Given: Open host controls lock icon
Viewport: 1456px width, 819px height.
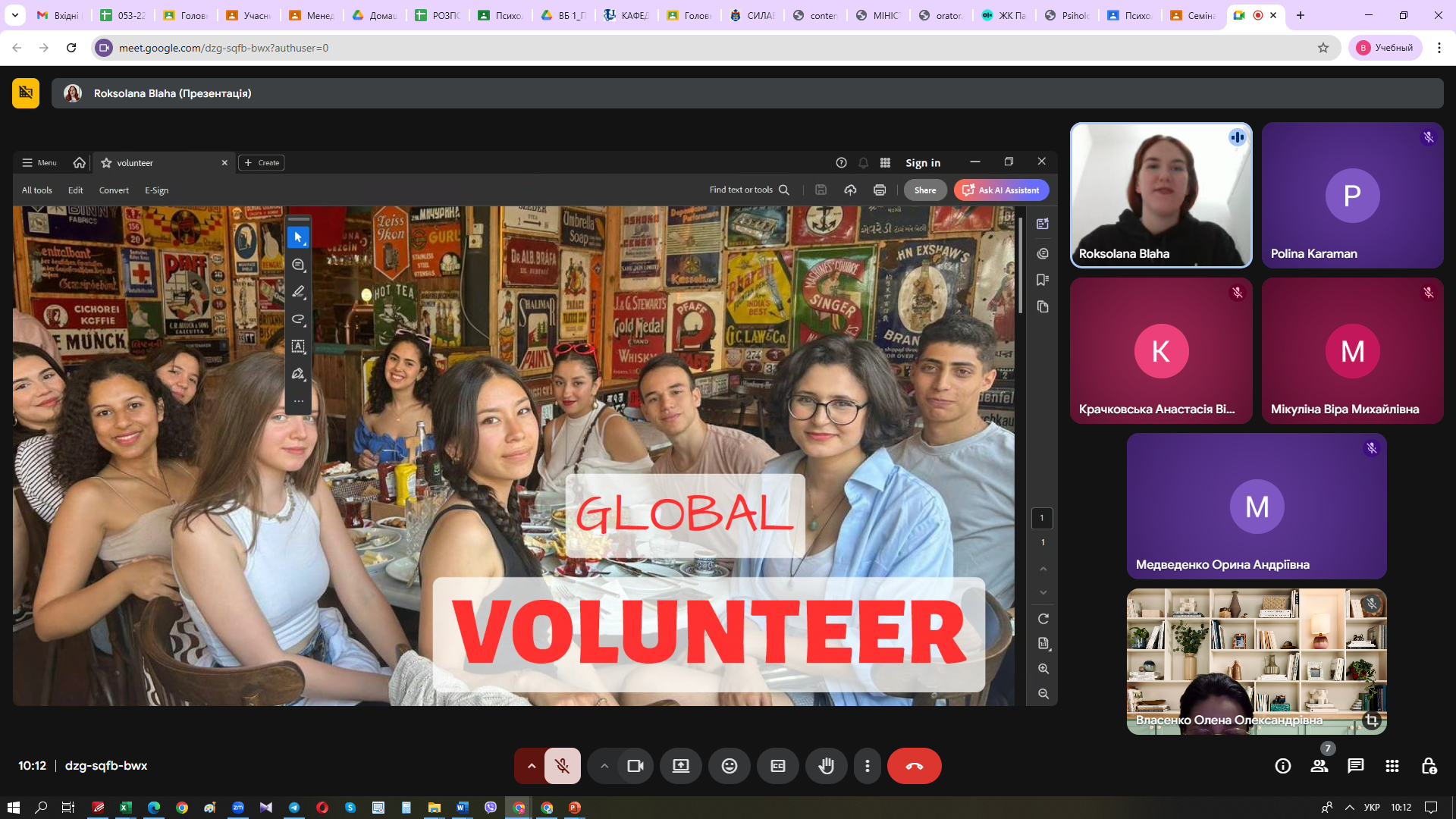Looking at the screenshot, I should (x=1428, y=766).
